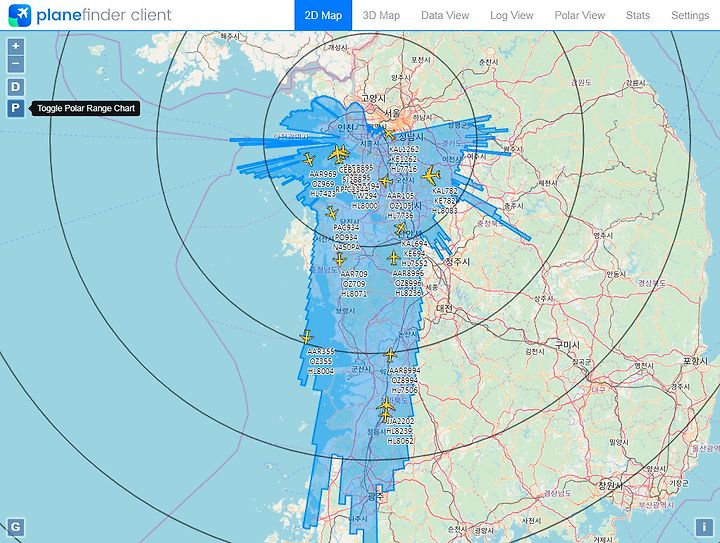
Task: Click the OZ8994 flight label
Action: (x=405, y=380)
